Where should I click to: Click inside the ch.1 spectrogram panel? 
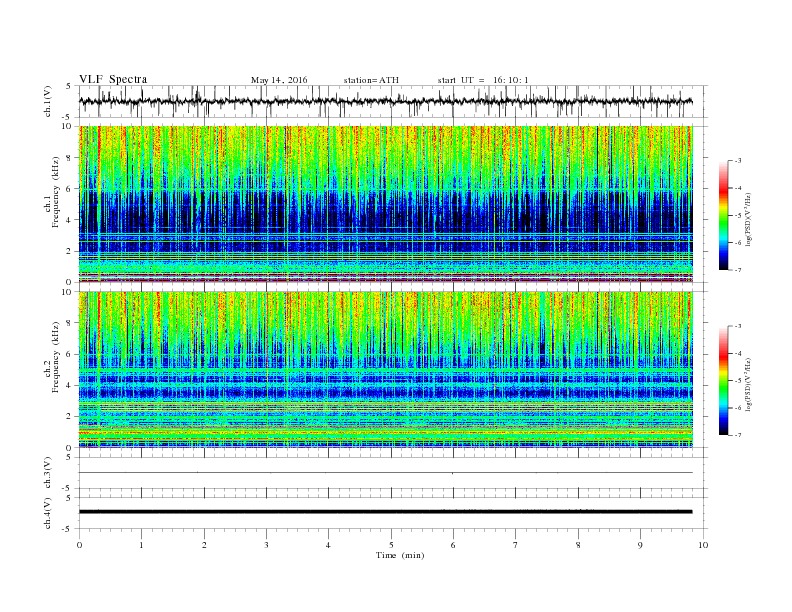coord(385,204)
